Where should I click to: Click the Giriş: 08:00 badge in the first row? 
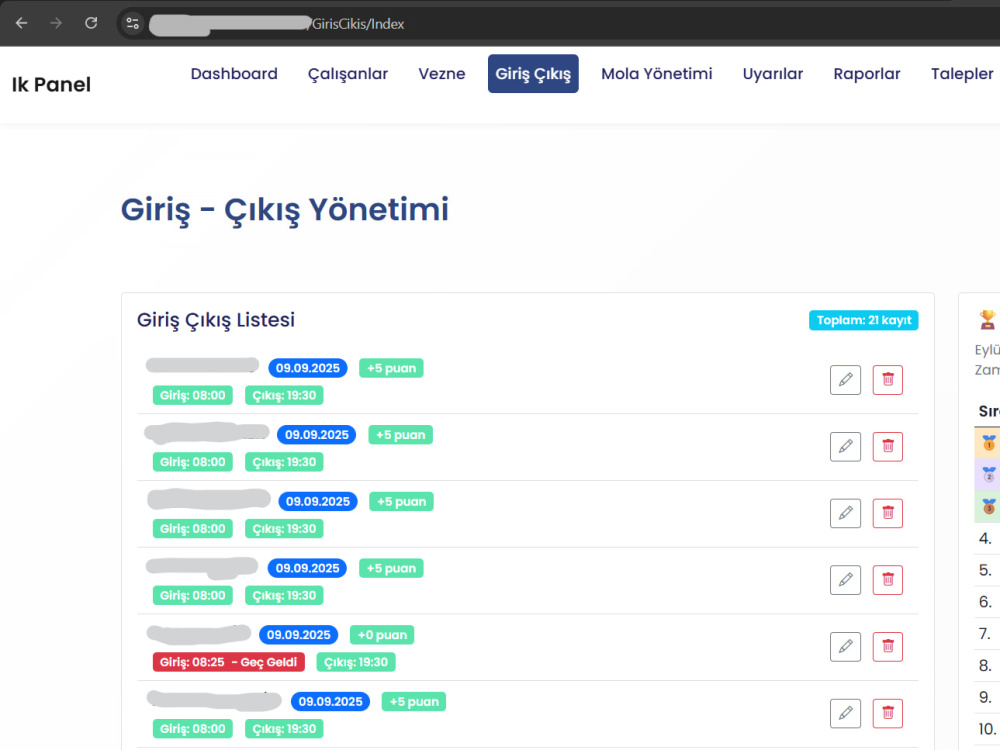click(x=193, y=395)
